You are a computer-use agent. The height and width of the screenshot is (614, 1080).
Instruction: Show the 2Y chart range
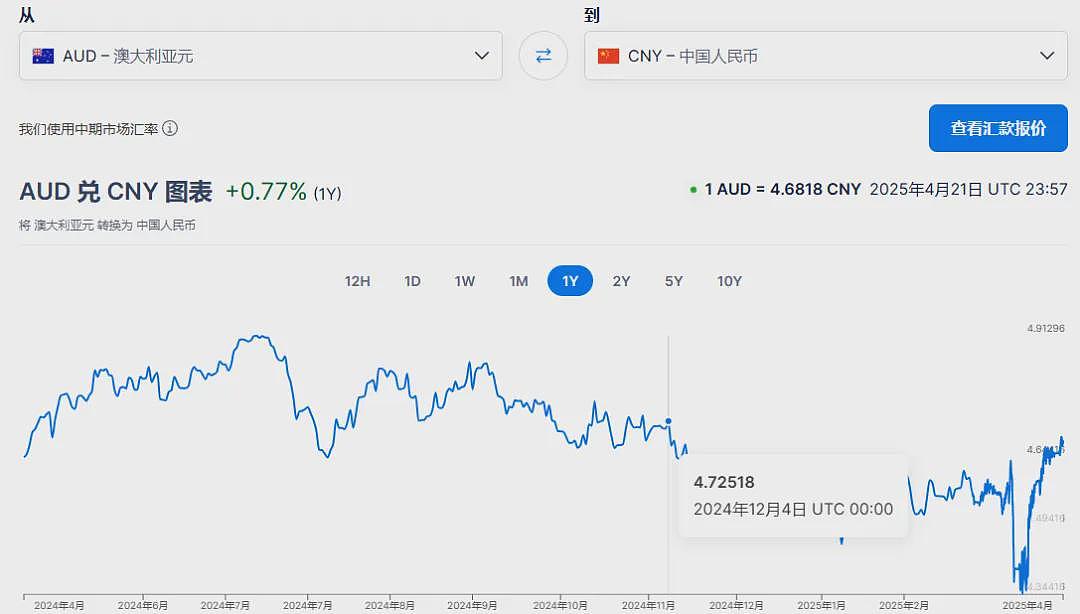click(621, 281)
